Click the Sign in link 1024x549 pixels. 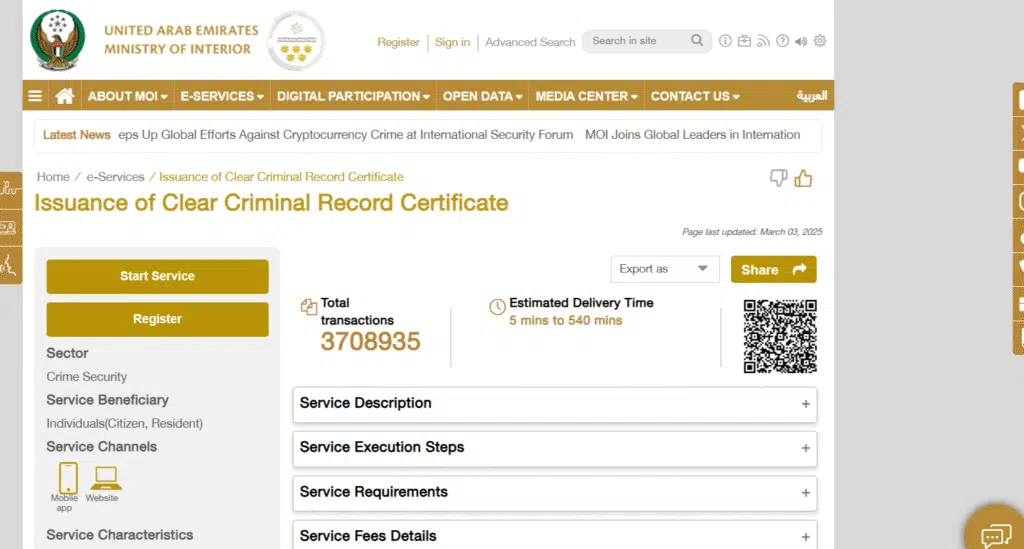[452, 42]
